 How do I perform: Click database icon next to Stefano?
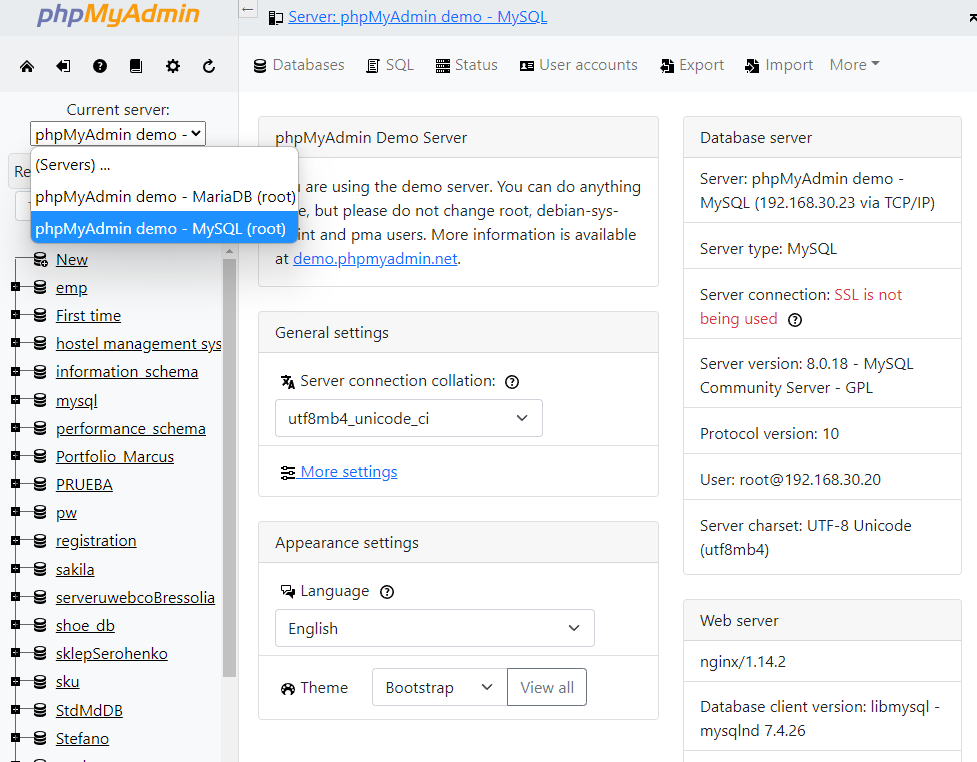pyautogui.click(x=40, y=738)
